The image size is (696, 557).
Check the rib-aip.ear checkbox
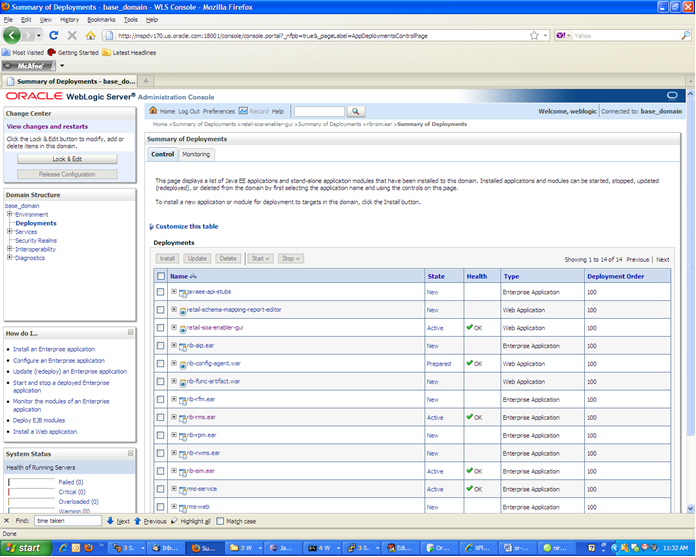coord(160,346)
